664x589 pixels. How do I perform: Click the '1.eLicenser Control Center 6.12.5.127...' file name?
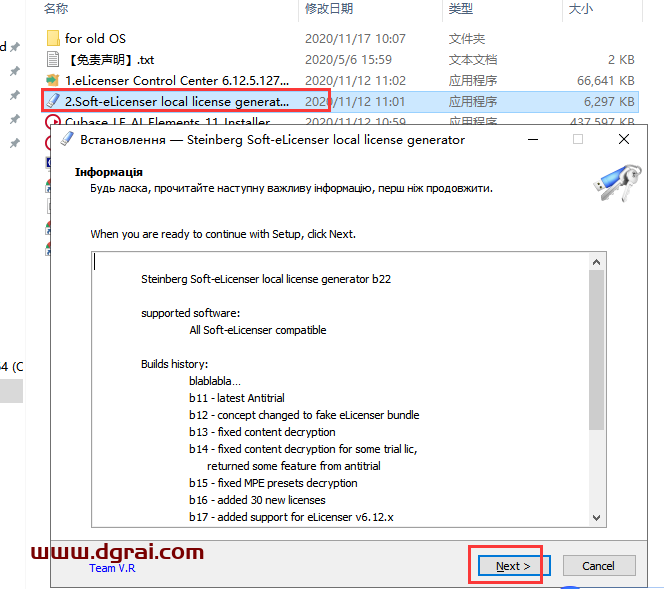(x=177, y=80)
